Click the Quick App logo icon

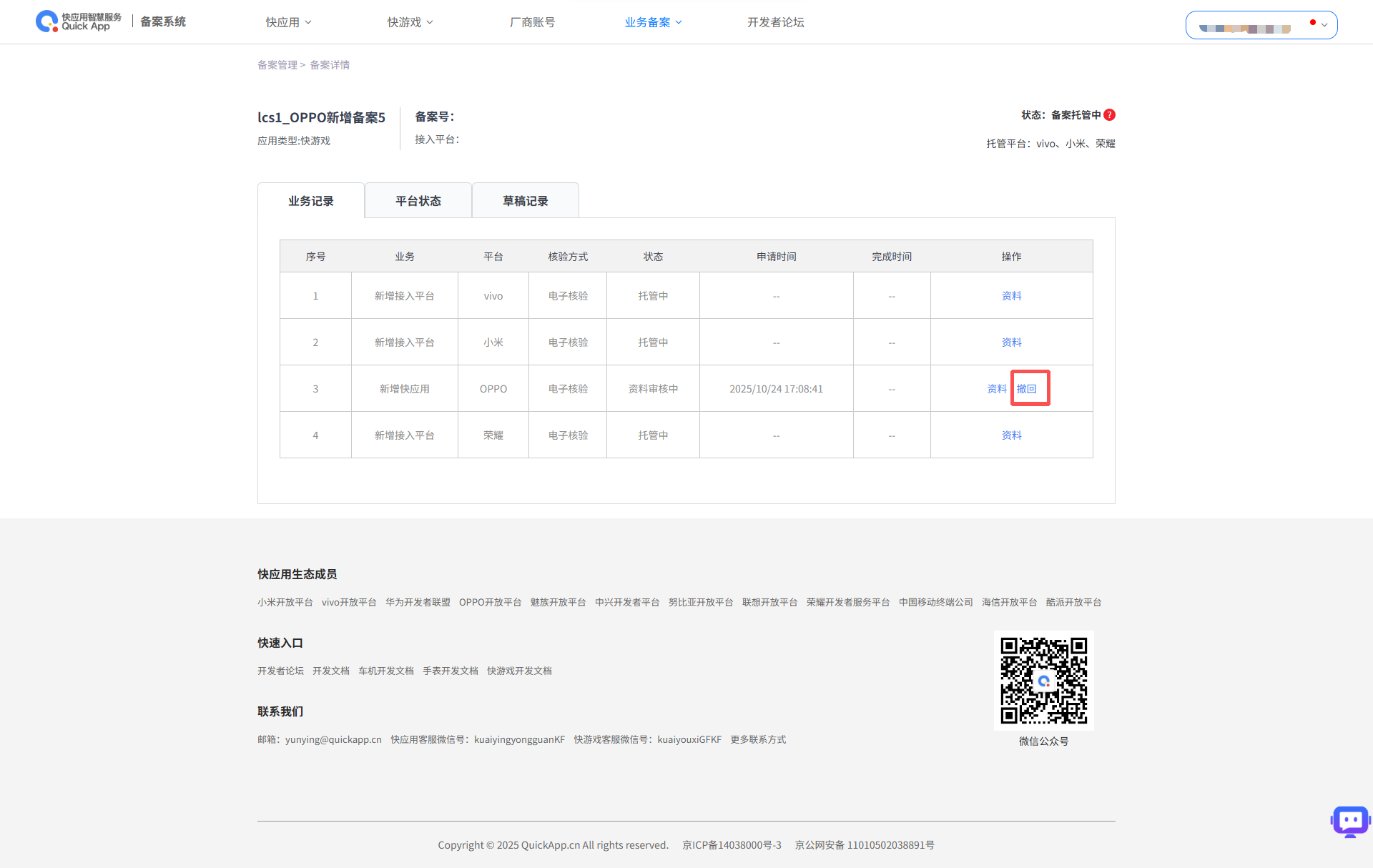(47, 21)
